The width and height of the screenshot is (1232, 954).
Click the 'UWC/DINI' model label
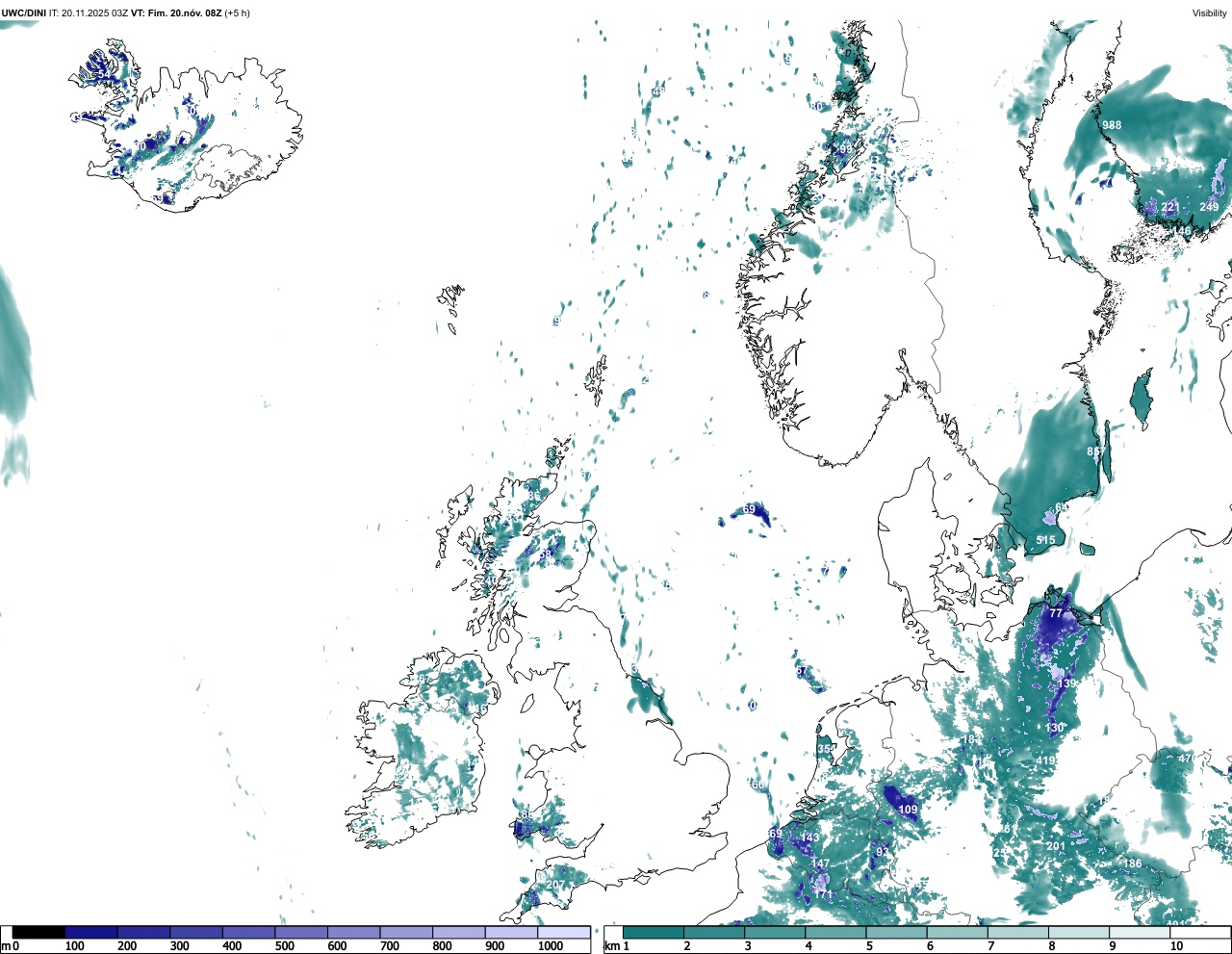(24, 13)
